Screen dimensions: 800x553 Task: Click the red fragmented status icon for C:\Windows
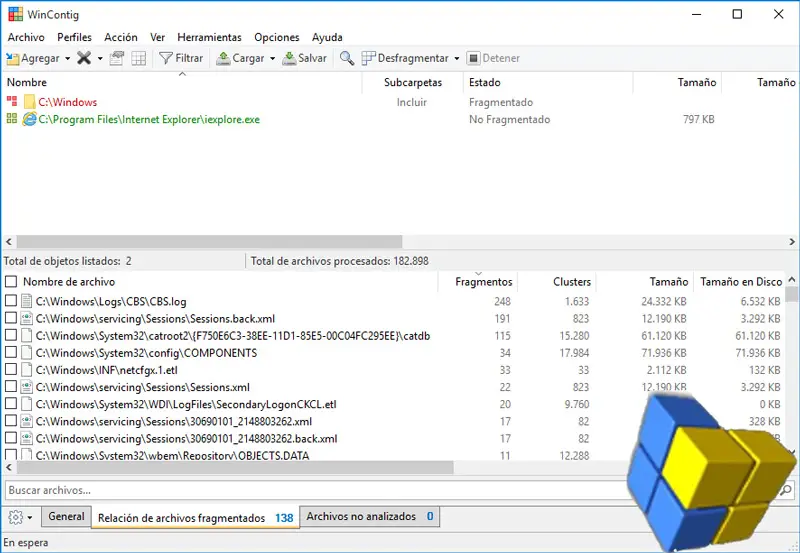tap(12, 101)
